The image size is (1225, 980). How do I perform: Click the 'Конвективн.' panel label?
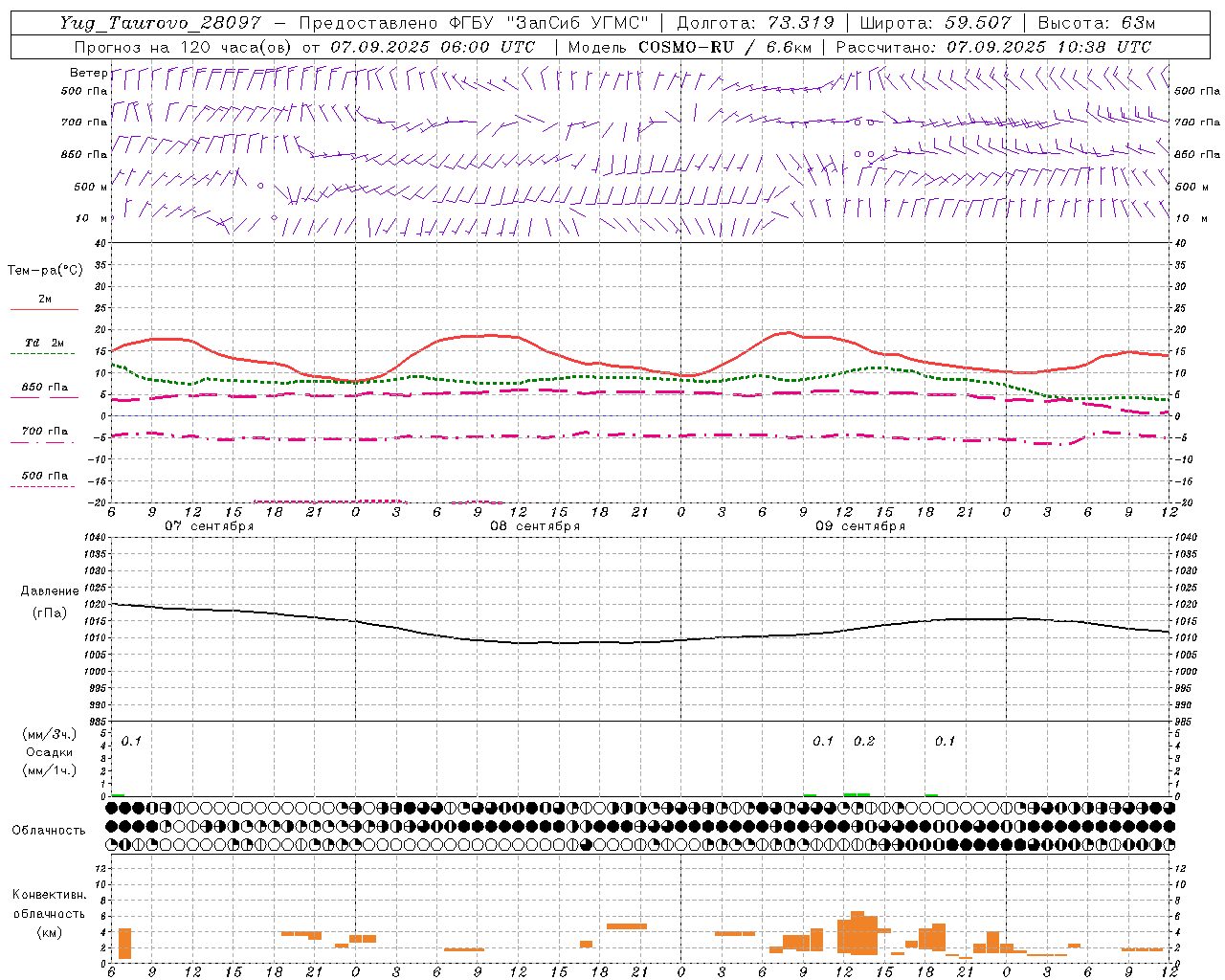coord(49,895)
